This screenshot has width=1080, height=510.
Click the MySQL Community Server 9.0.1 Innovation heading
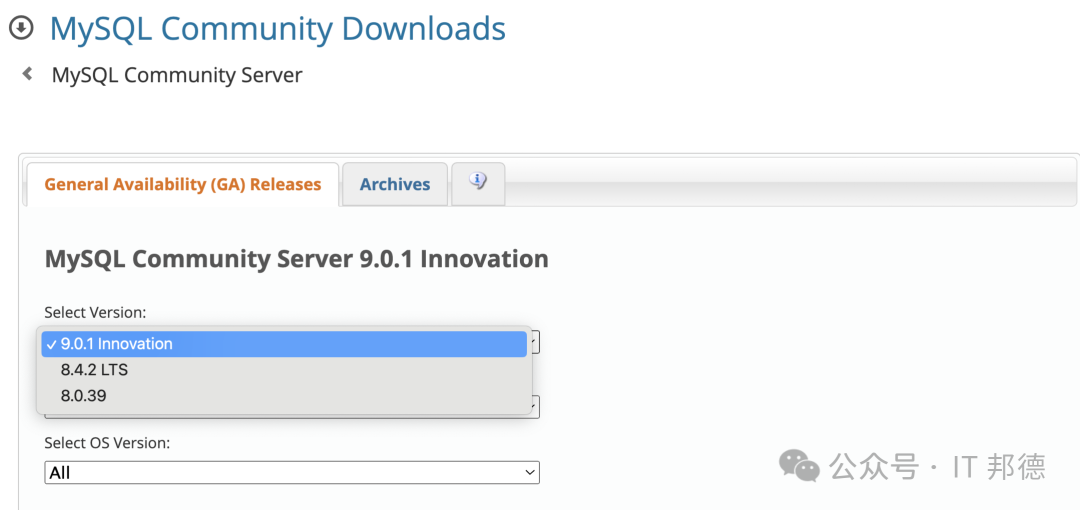[296, 259]
